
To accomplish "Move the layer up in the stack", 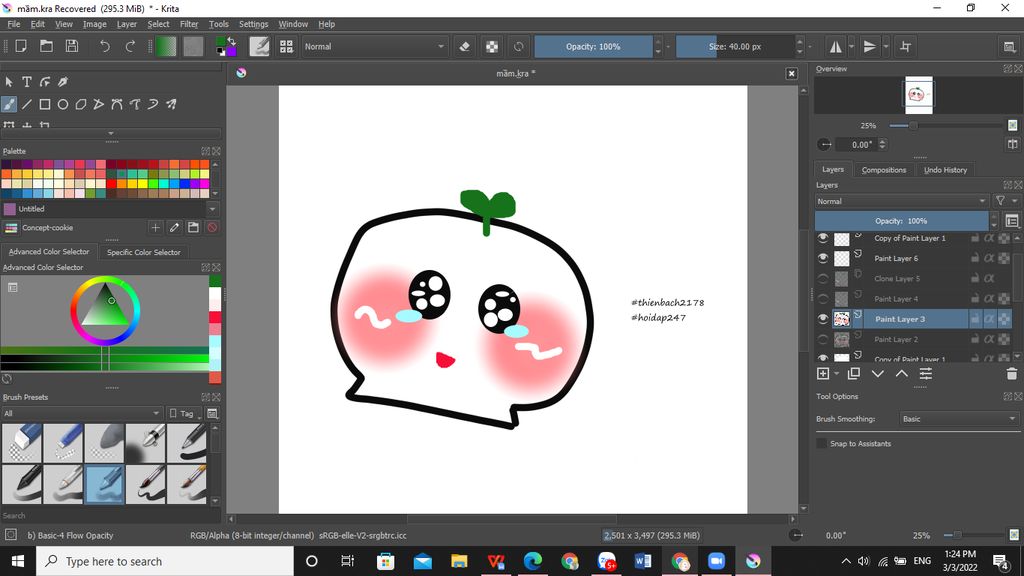I will click(x=902, y=374).
